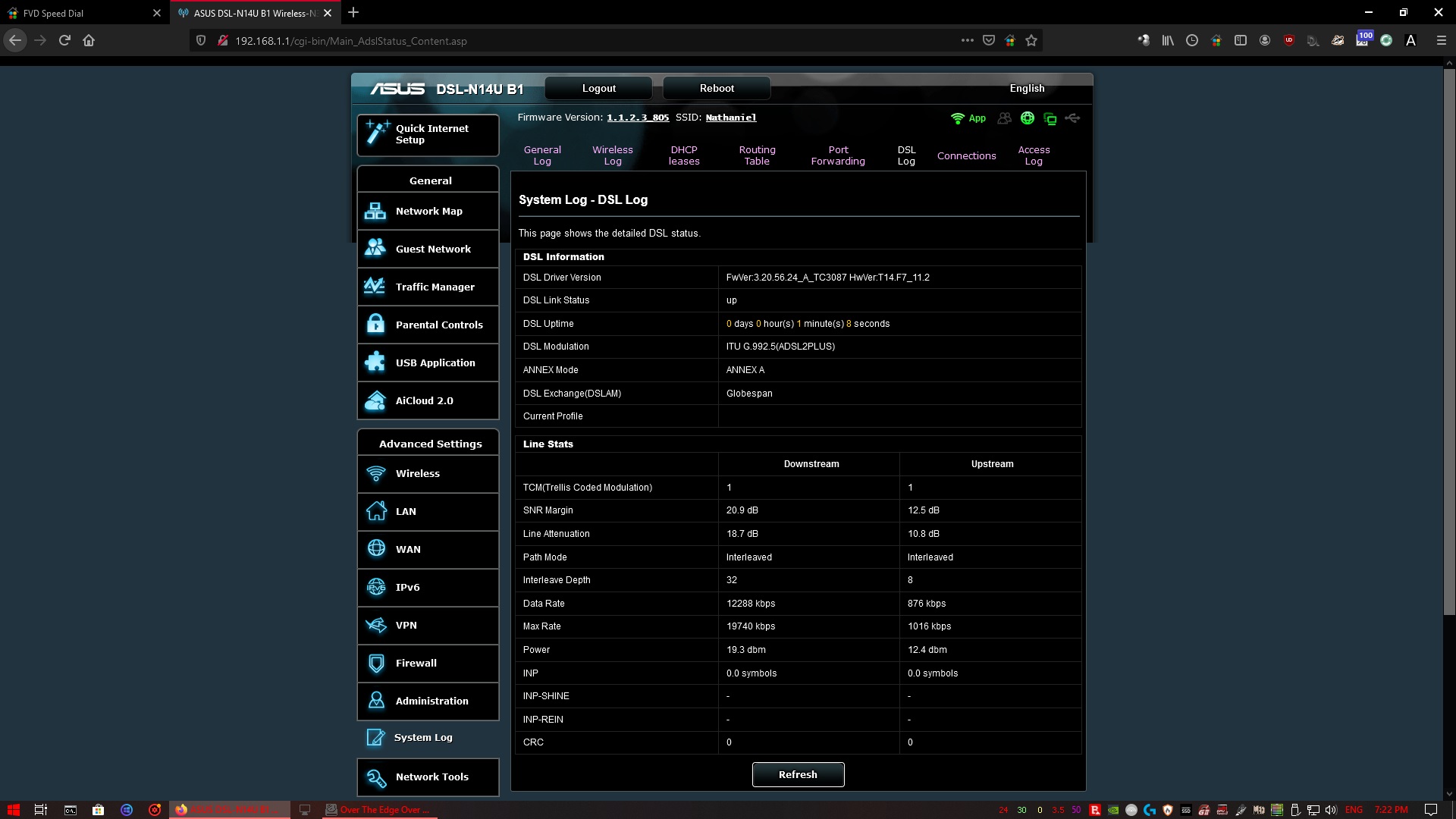This screenshot has width=1456, height=819.
Task: Open the Firefox library icon in toolbar
Action: click(1168, 41)
